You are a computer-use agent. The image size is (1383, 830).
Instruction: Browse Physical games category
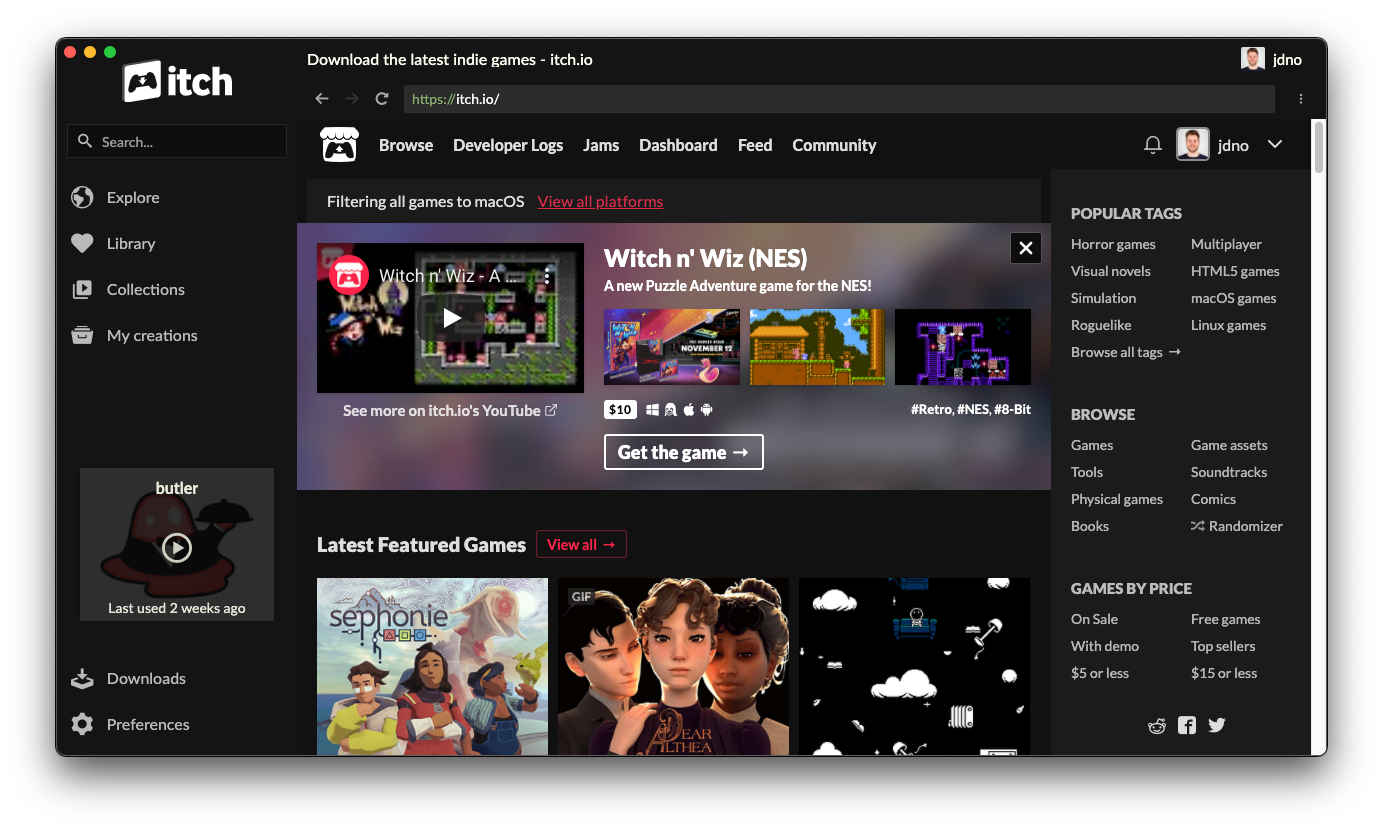click(x=1117, y=499)
